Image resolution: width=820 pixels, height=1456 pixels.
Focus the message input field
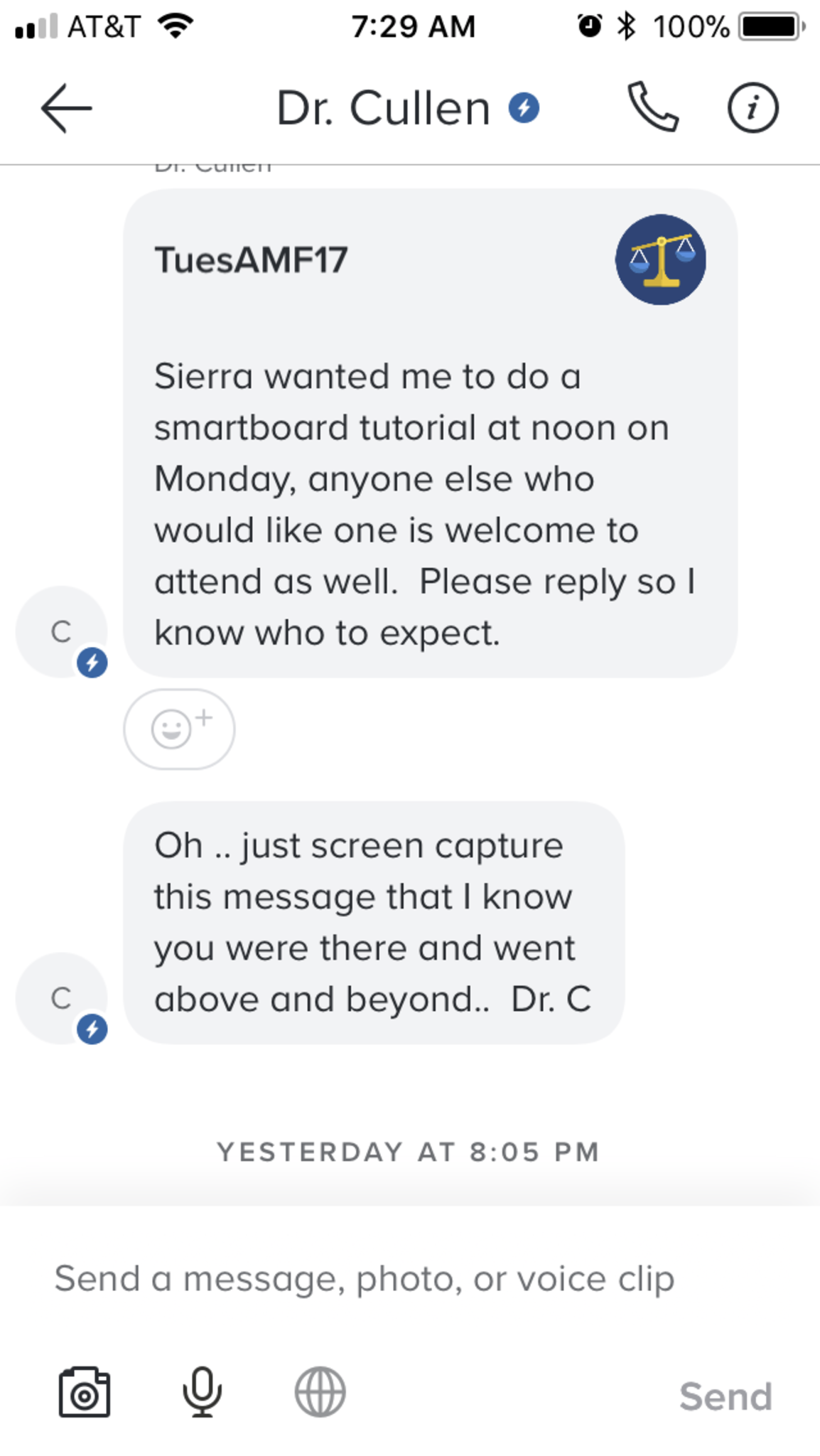point(364,1278)
